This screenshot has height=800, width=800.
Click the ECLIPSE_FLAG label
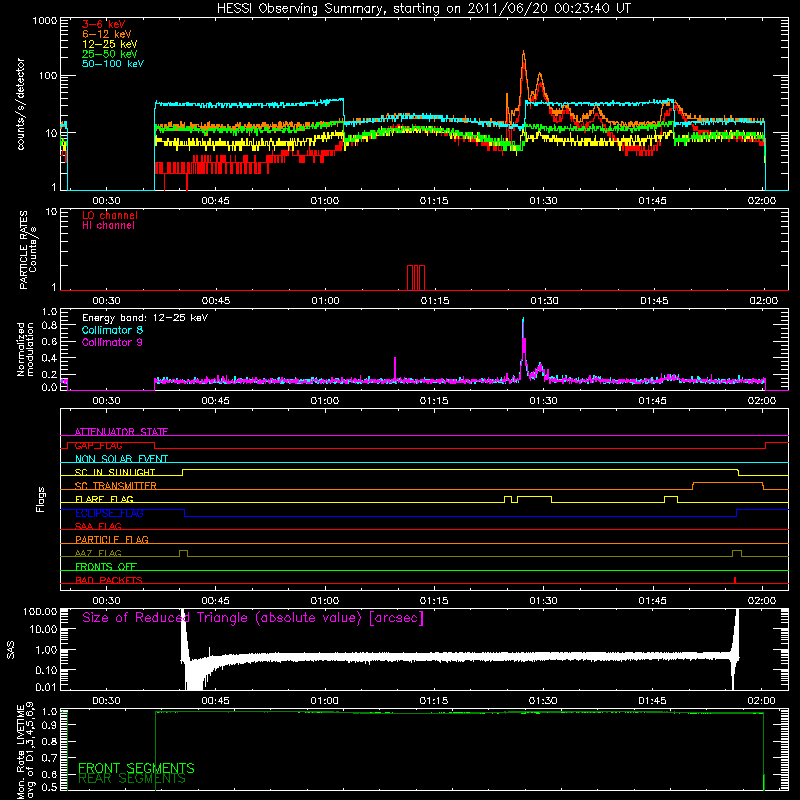click(x=109, y=513)
